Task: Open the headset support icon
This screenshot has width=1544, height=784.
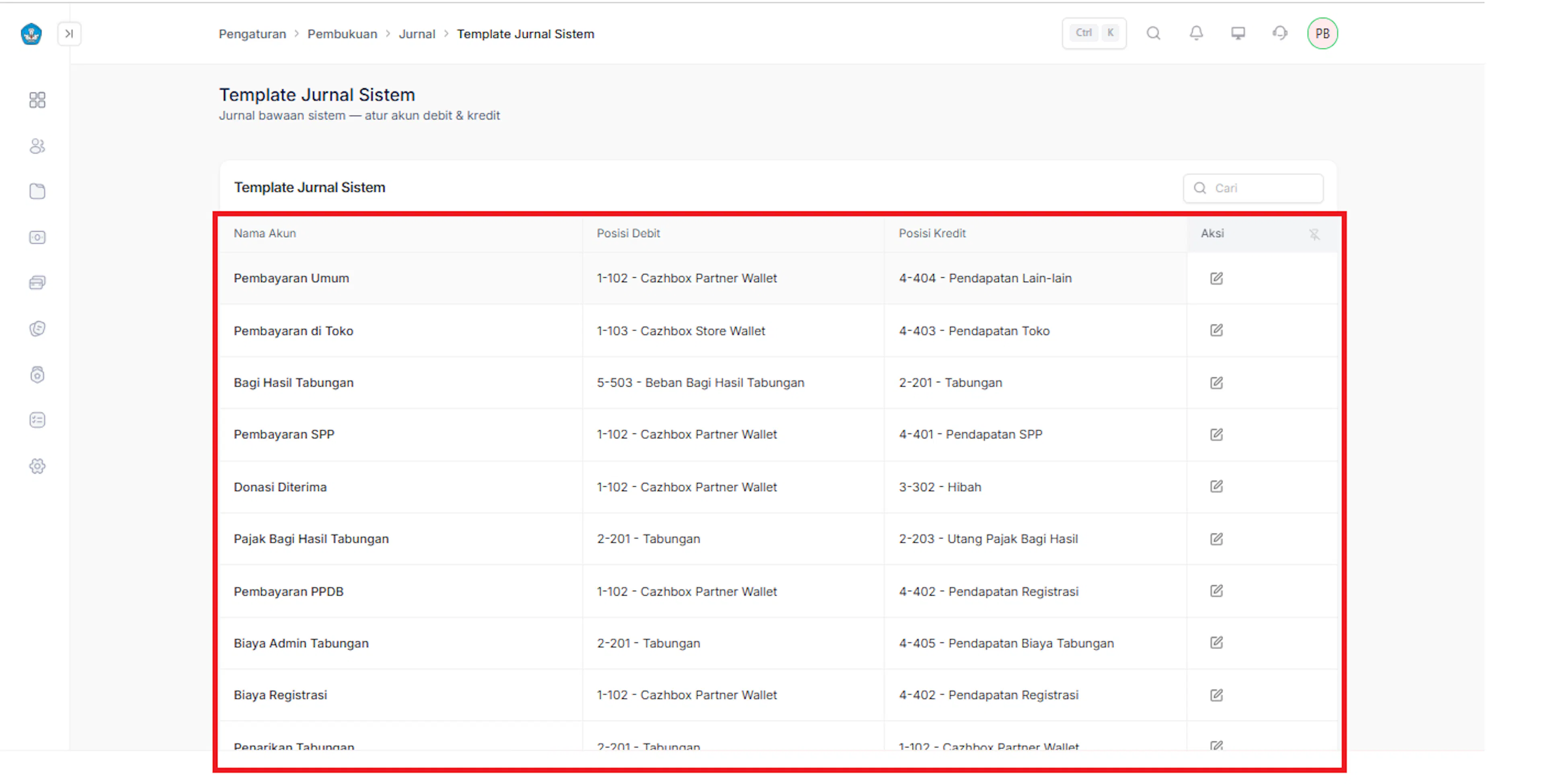Action: click(1280, 33)
